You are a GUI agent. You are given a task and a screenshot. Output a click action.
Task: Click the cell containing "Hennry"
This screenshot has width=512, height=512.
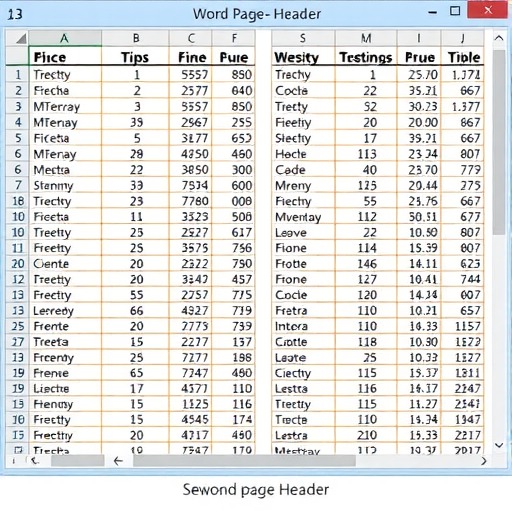(65, 404)
